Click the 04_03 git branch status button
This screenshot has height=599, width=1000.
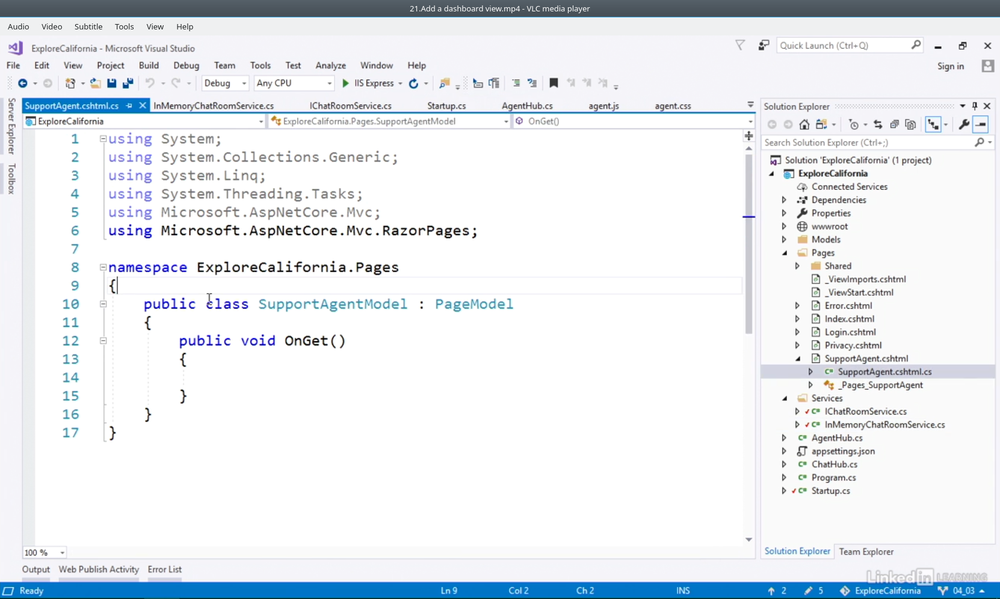pos(963,591)
